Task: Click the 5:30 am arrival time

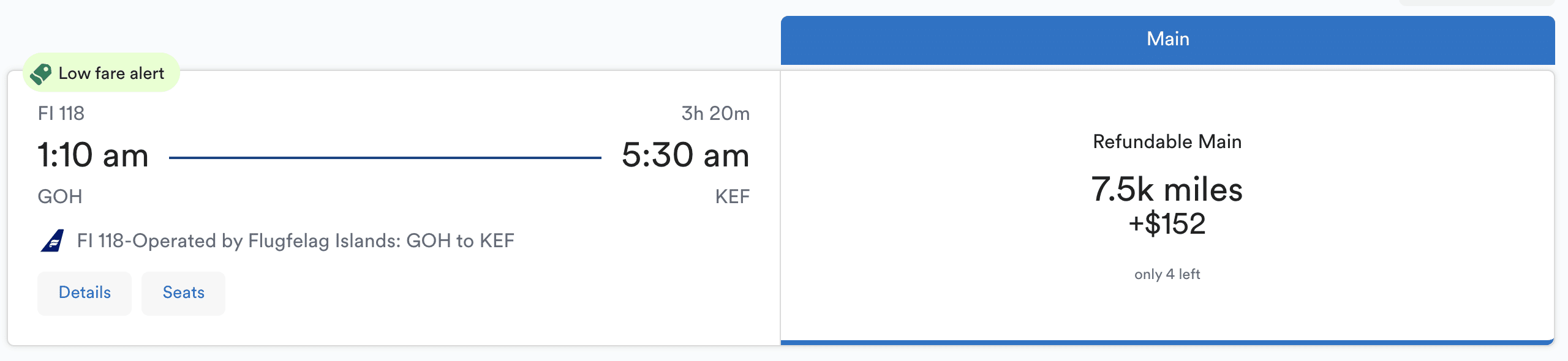Action: 685,155
